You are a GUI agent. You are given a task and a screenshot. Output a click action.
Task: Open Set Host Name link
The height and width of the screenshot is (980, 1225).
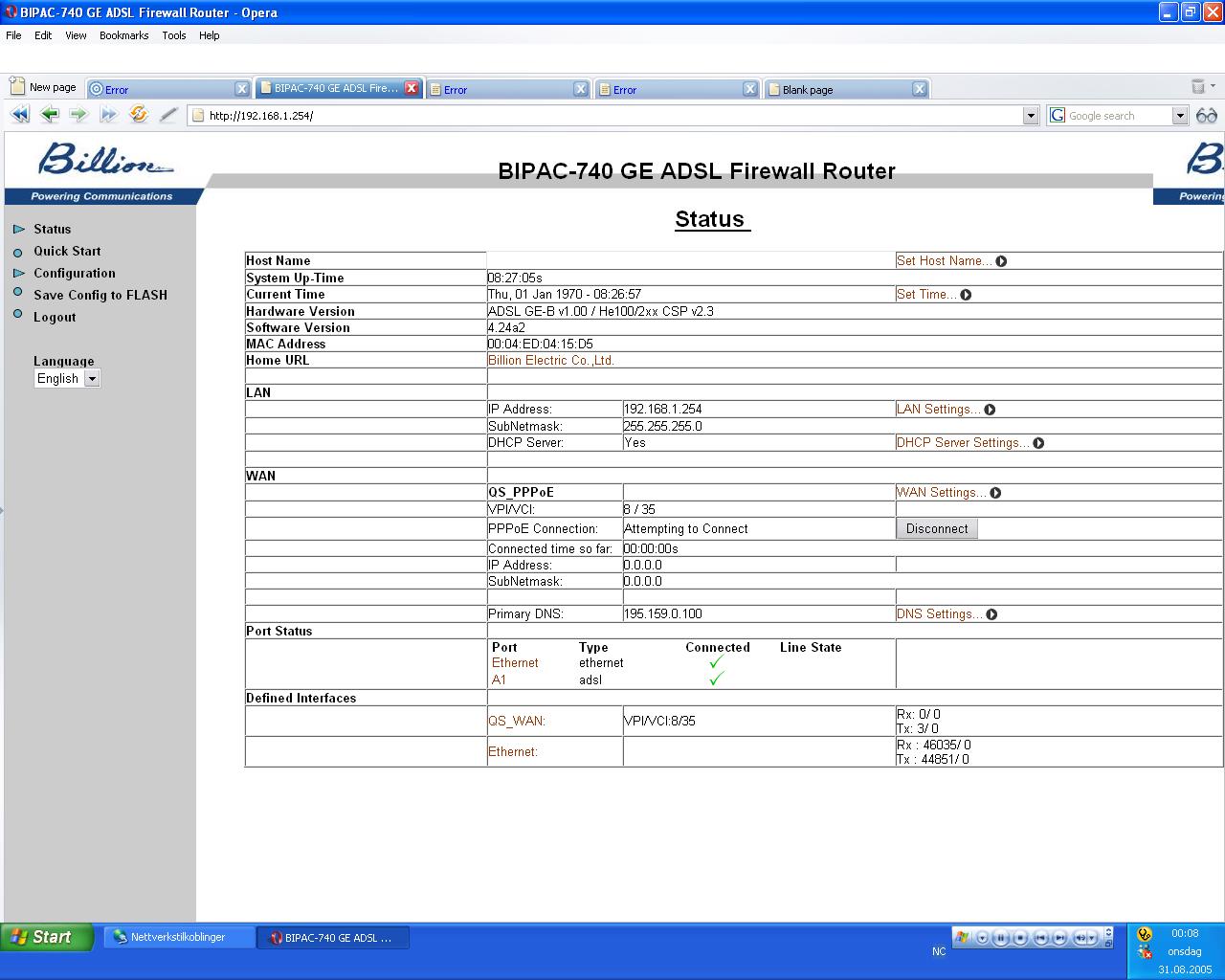pos(944,261)
